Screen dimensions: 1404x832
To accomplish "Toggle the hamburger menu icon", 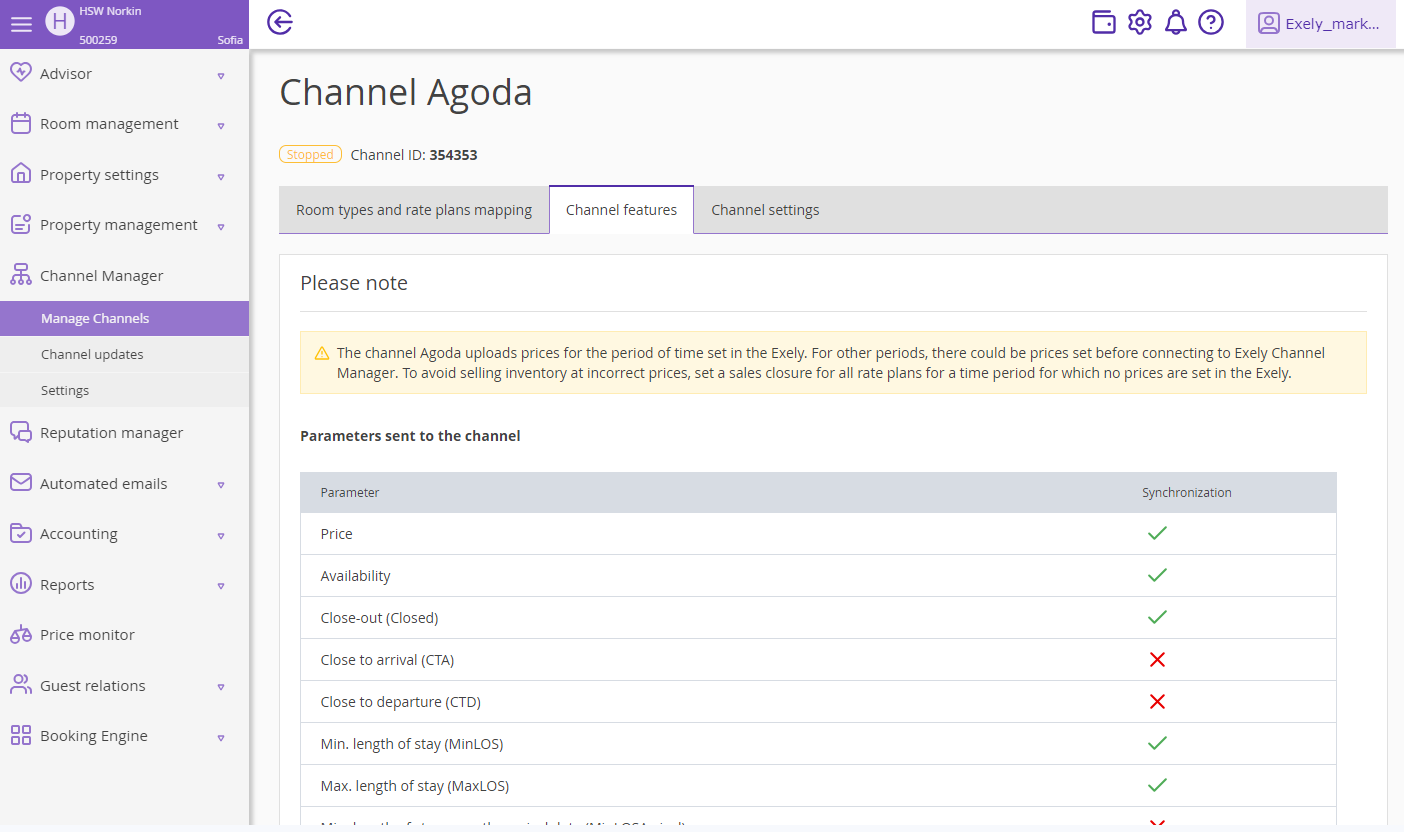I will tap(21, 24).
